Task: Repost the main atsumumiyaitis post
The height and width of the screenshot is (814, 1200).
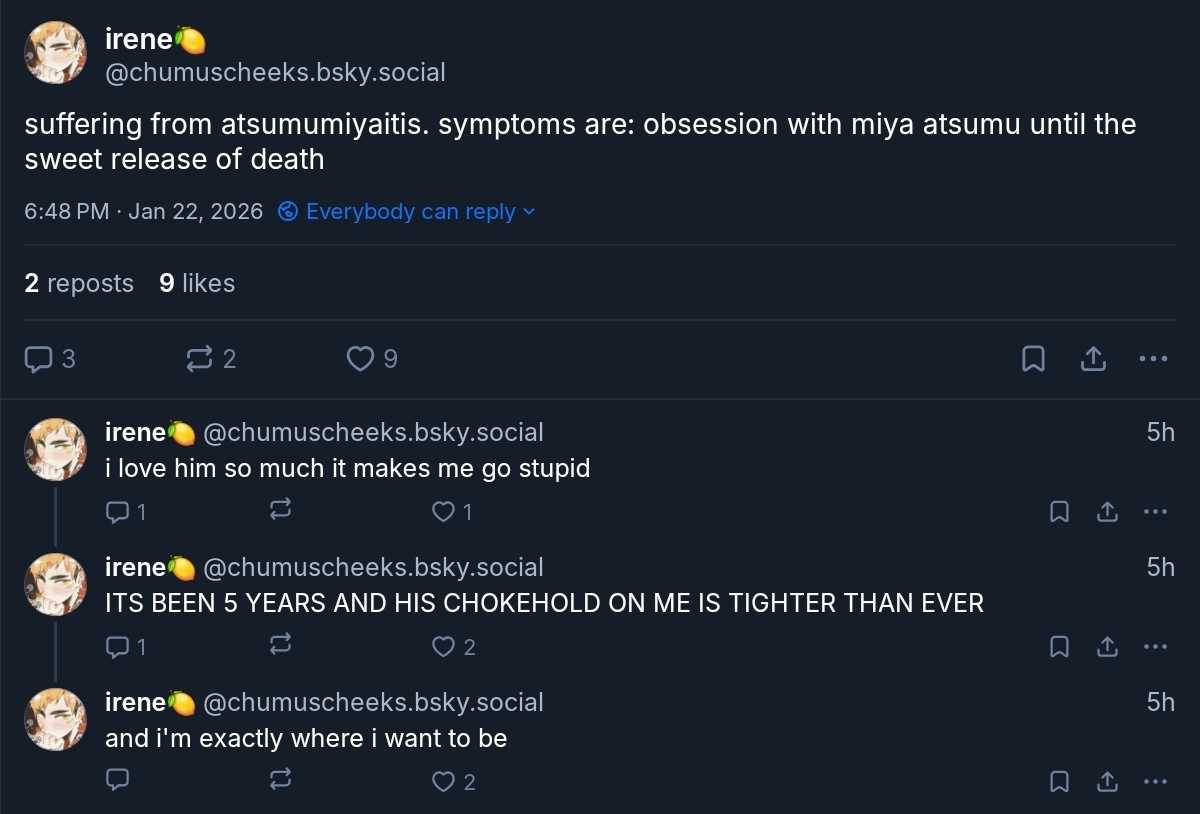Action: click(200, 359)
